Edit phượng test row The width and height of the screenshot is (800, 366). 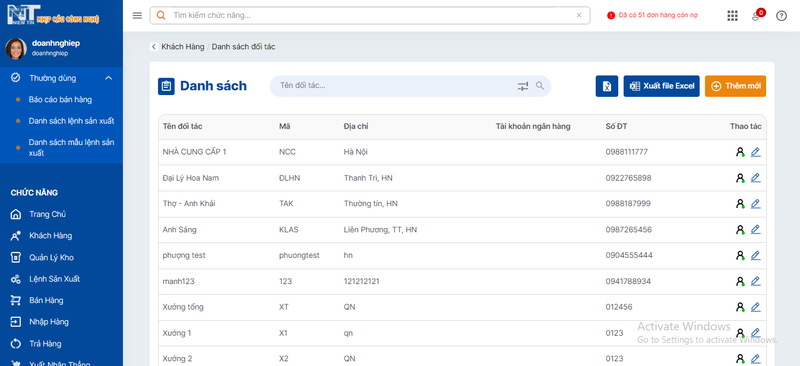click(756, 255)
